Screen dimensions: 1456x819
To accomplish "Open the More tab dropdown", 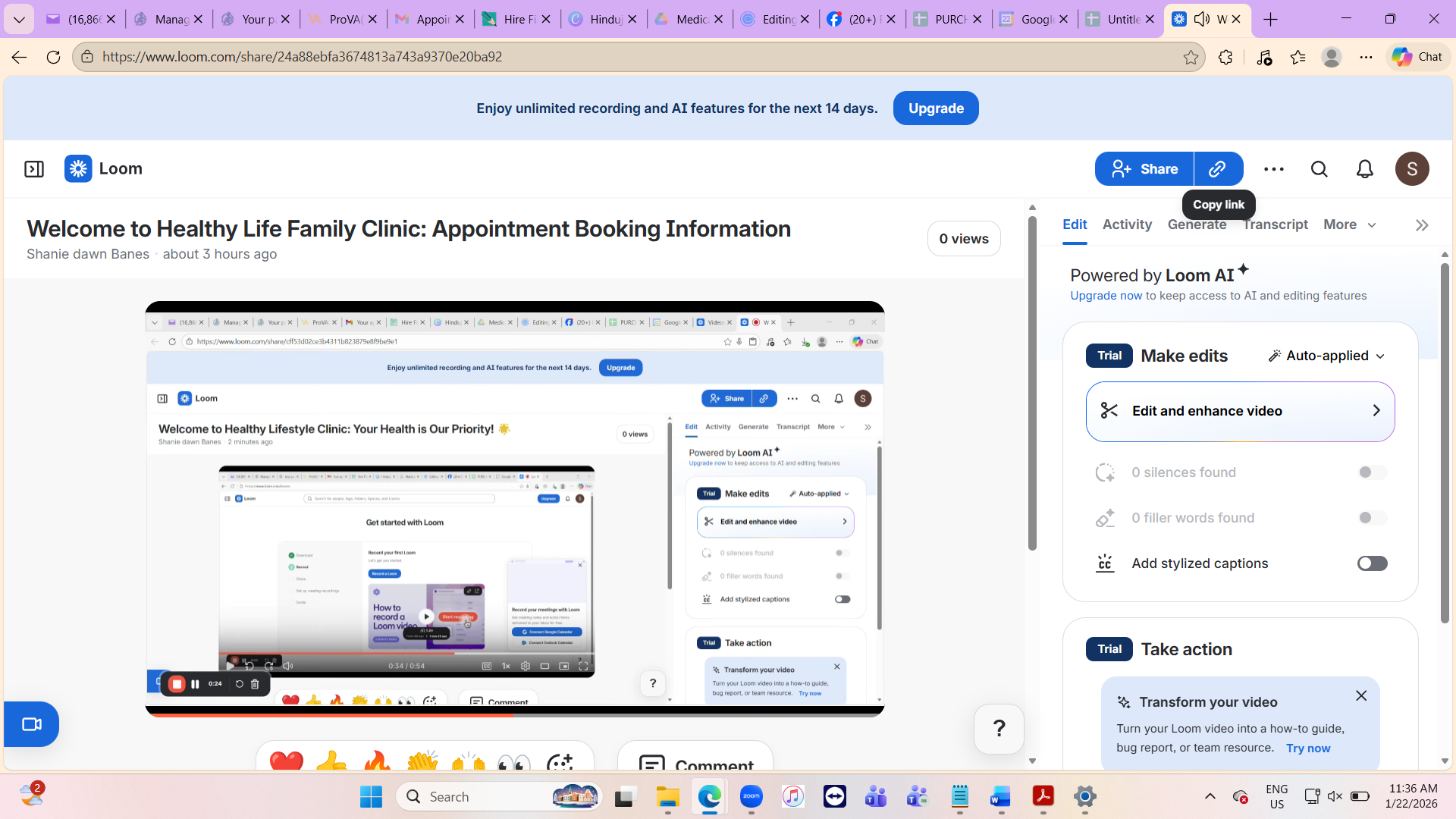I will pos(1349,224).
